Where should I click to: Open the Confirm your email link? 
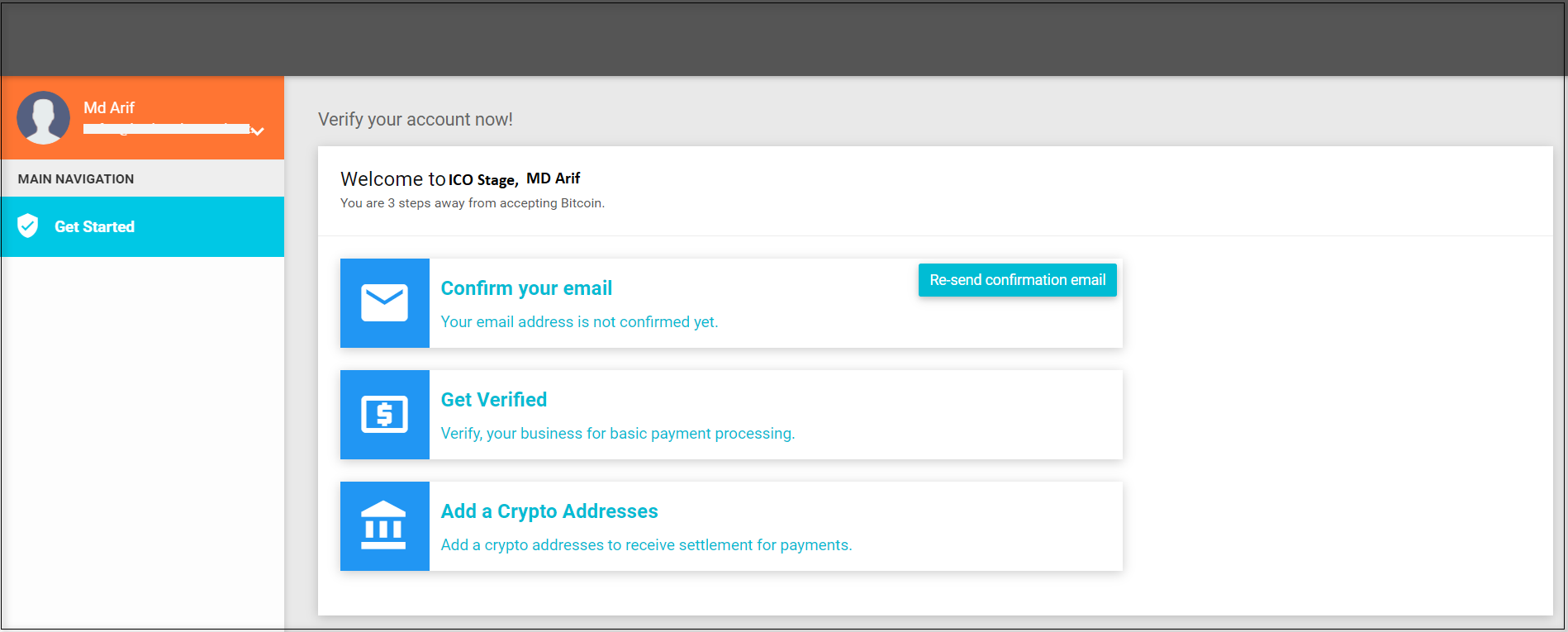tap(526, 287)
